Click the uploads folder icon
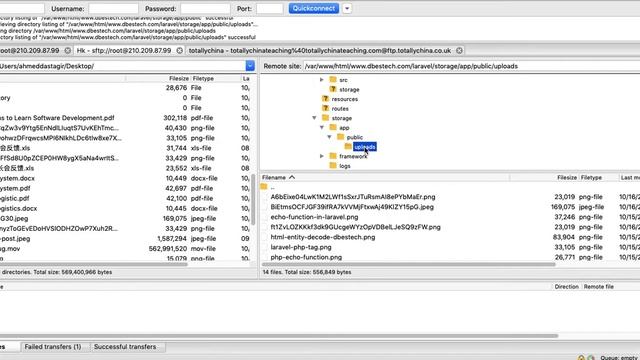 pyautogui.click(x=348, y=147)
